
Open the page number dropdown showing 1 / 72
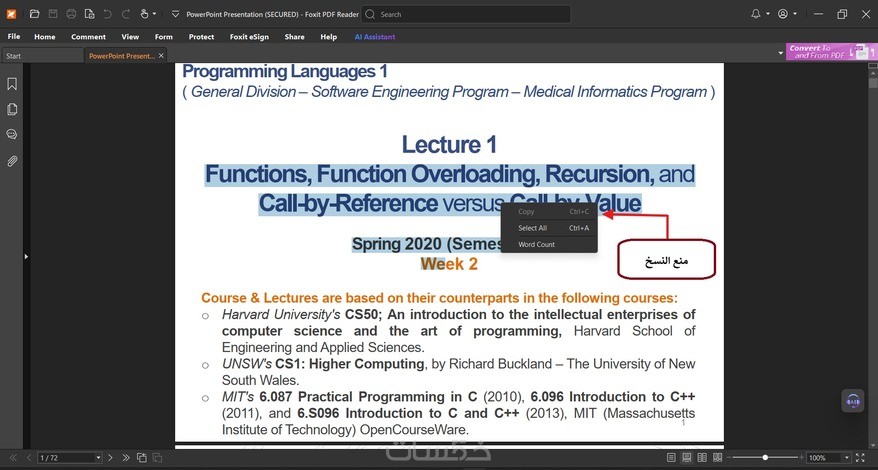pos(70,458)
